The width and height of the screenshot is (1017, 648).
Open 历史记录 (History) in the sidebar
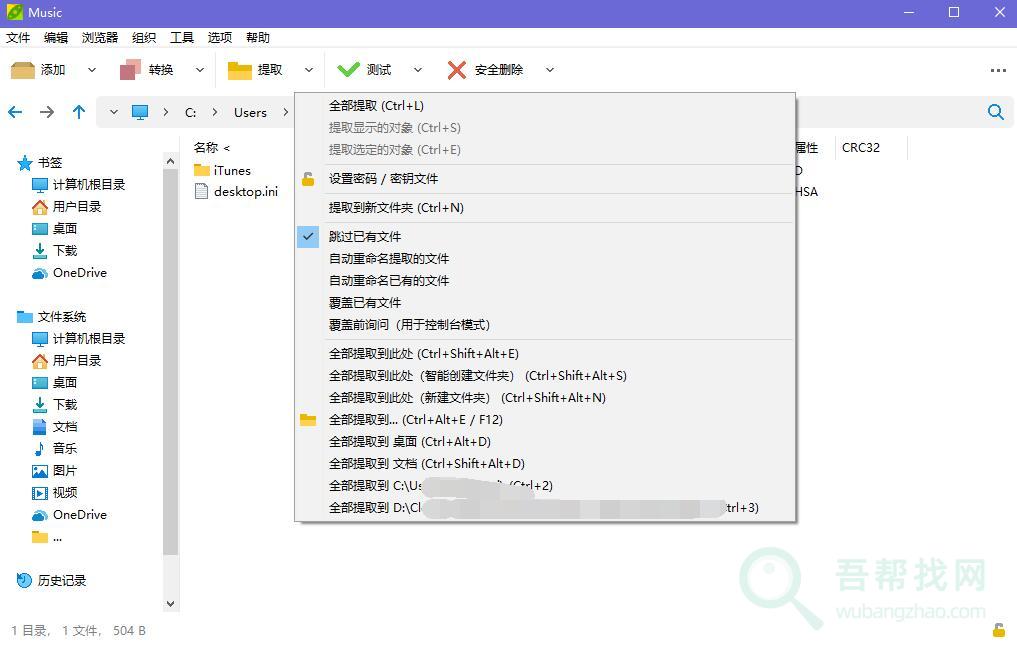click(61, 581)
